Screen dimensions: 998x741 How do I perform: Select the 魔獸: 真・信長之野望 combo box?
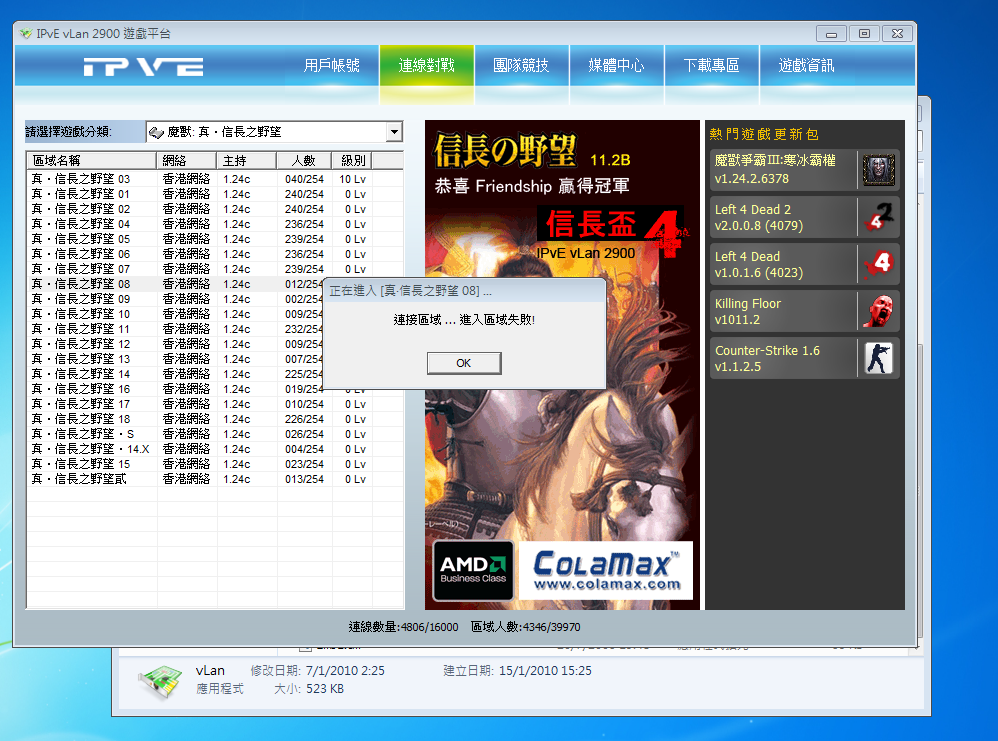point(274,132)
